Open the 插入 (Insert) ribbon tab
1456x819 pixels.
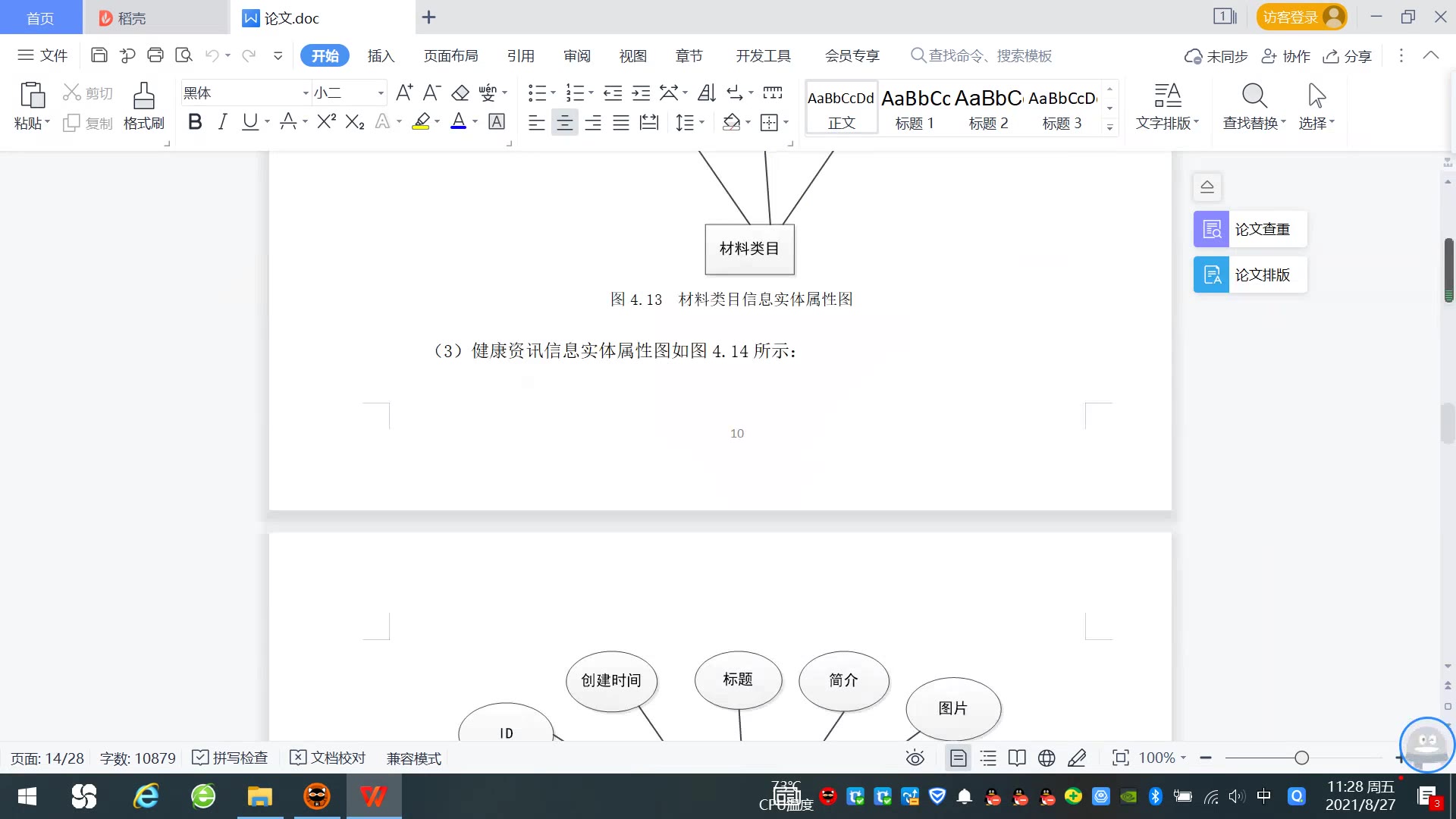coord(381,56)
